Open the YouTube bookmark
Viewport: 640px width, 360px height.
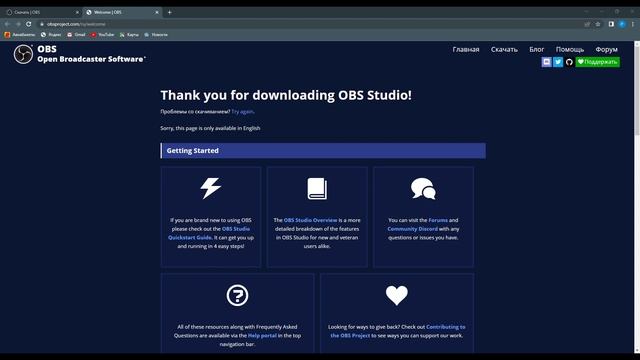[102, 35]
